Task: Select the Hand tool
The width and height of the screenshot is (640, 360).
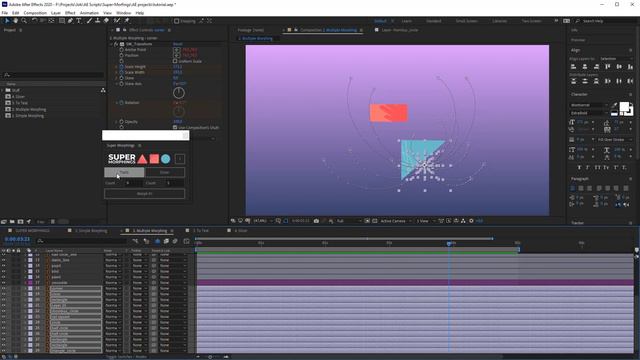Action: [x=16, y=20]
